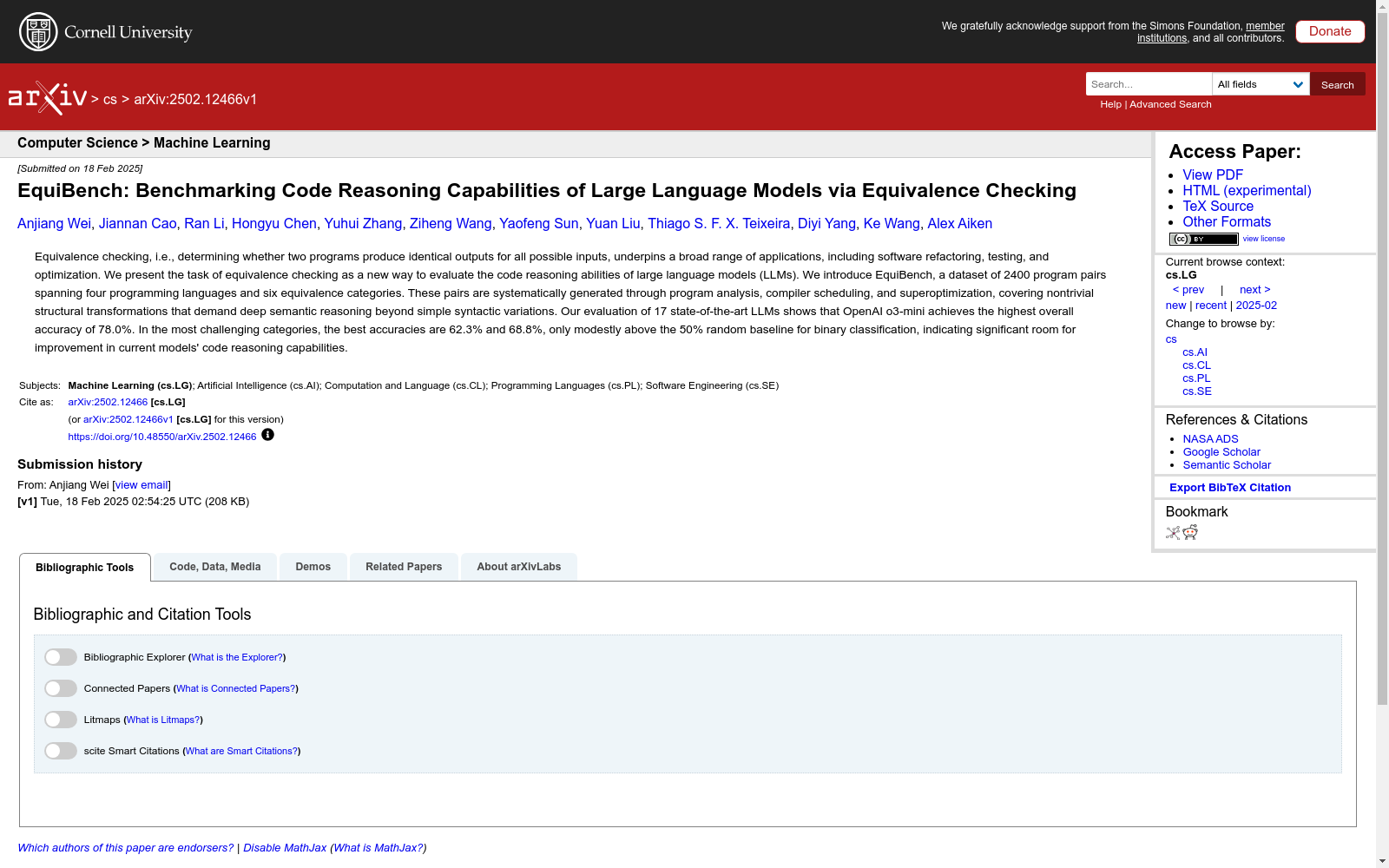
Task: Open recent cs.LG listings
Action: click(x=1211, y=306)
